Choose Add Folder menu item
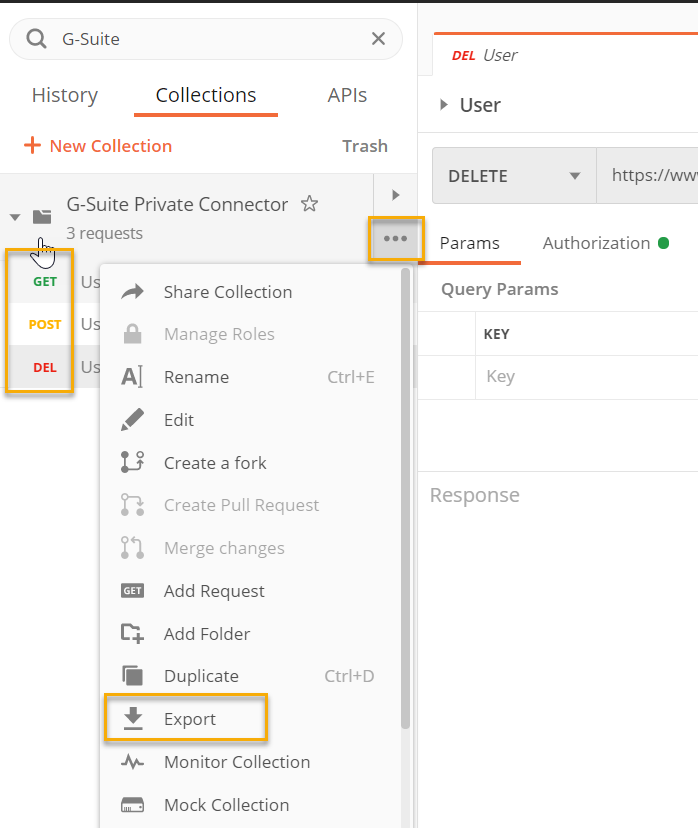698x828 pixels. coord(250,634)
